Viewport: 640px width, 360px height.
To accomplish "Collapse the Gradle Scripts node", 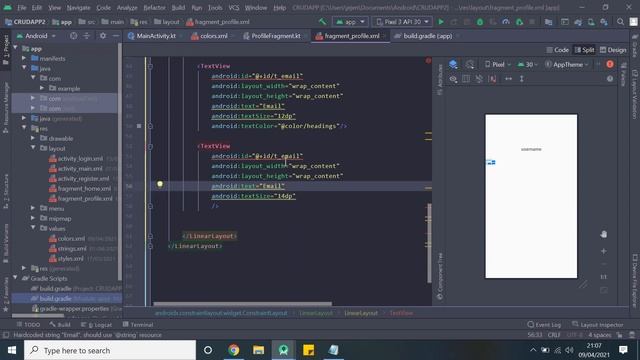I will [15, 278].
